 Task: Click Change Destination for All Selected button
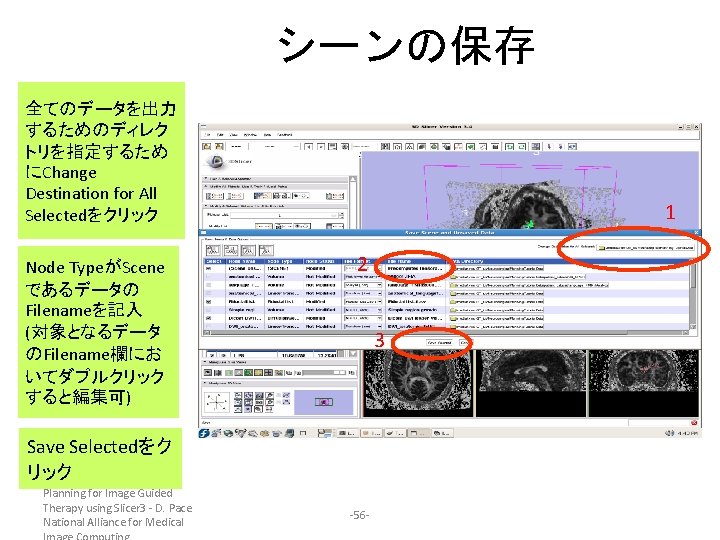tap(647, 248)
